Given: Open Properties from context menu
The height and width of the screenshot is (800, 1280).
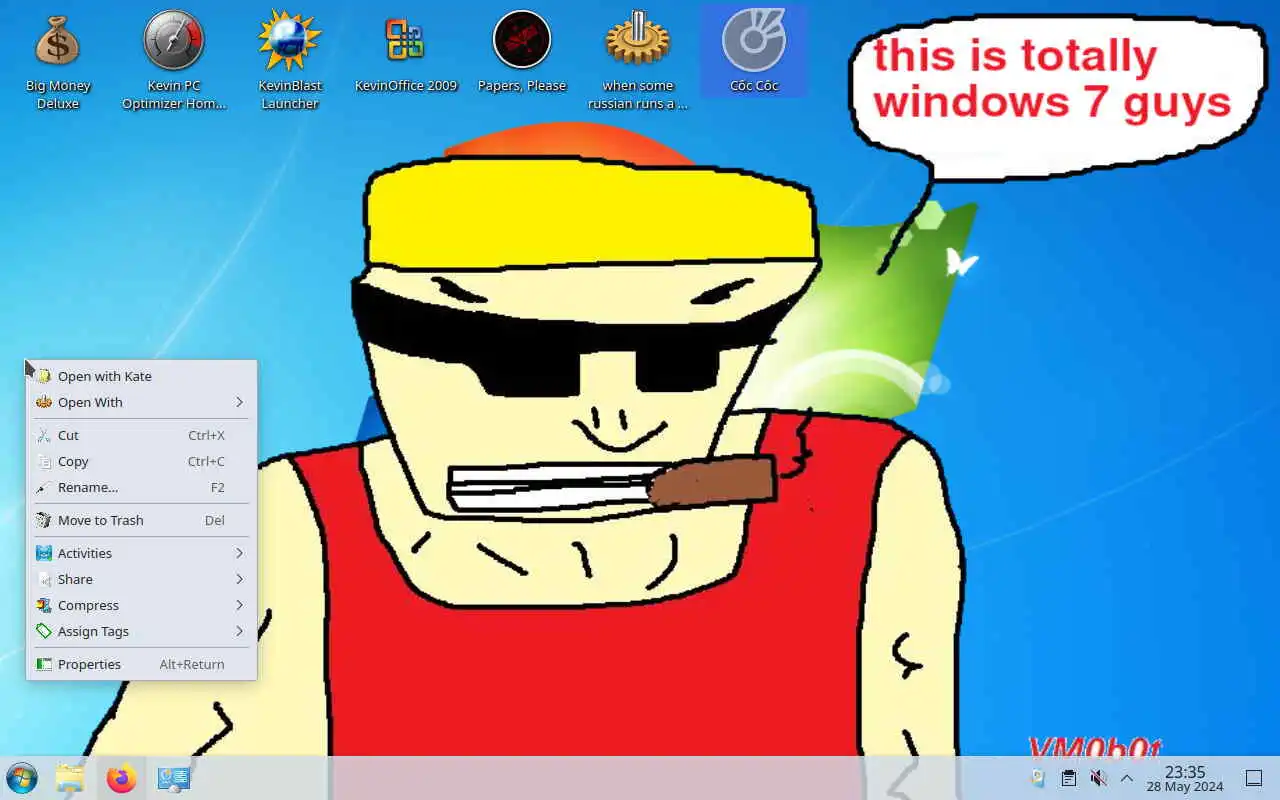Looking at the screenshot, I should click(x=141, y=664).
